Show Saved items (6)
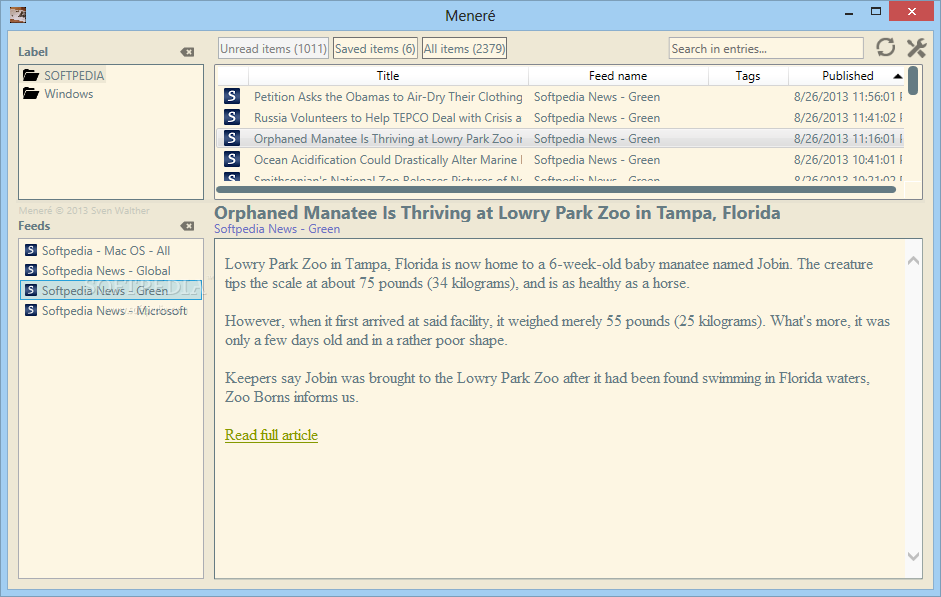Screen dimensions: 941x597 pos(375,49)
